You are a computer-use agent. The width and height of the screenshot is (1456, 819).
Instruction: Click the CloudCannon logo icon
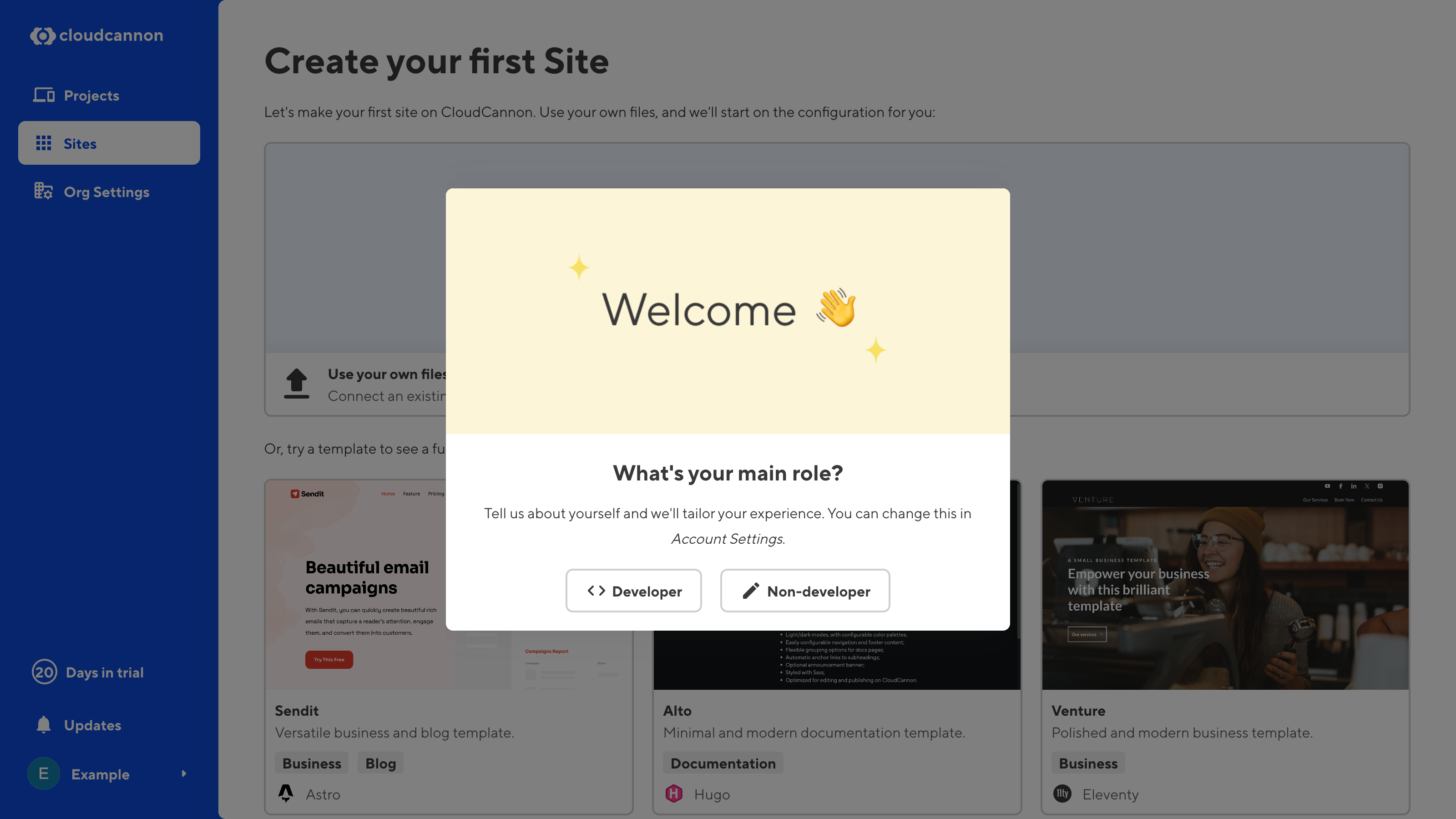coord(41,35)
